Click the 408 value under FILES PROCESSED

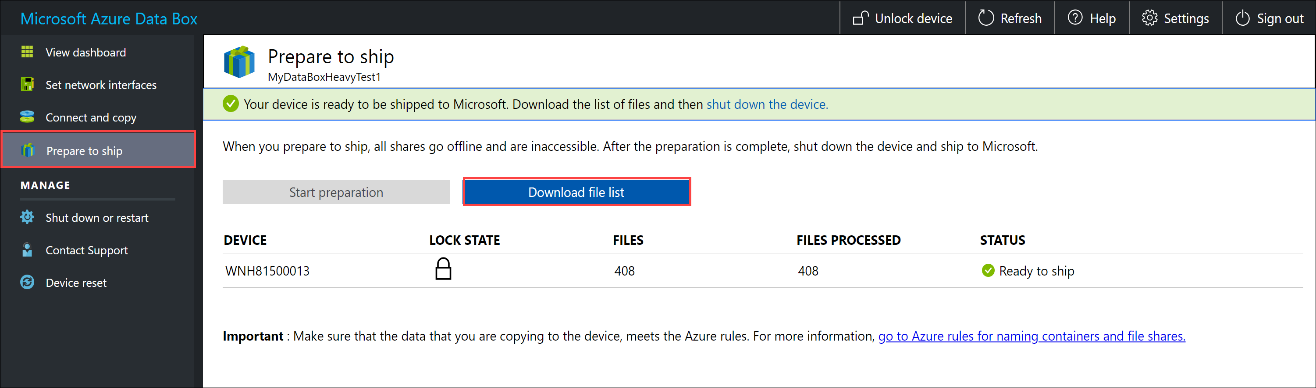click(x=808, y=270)
